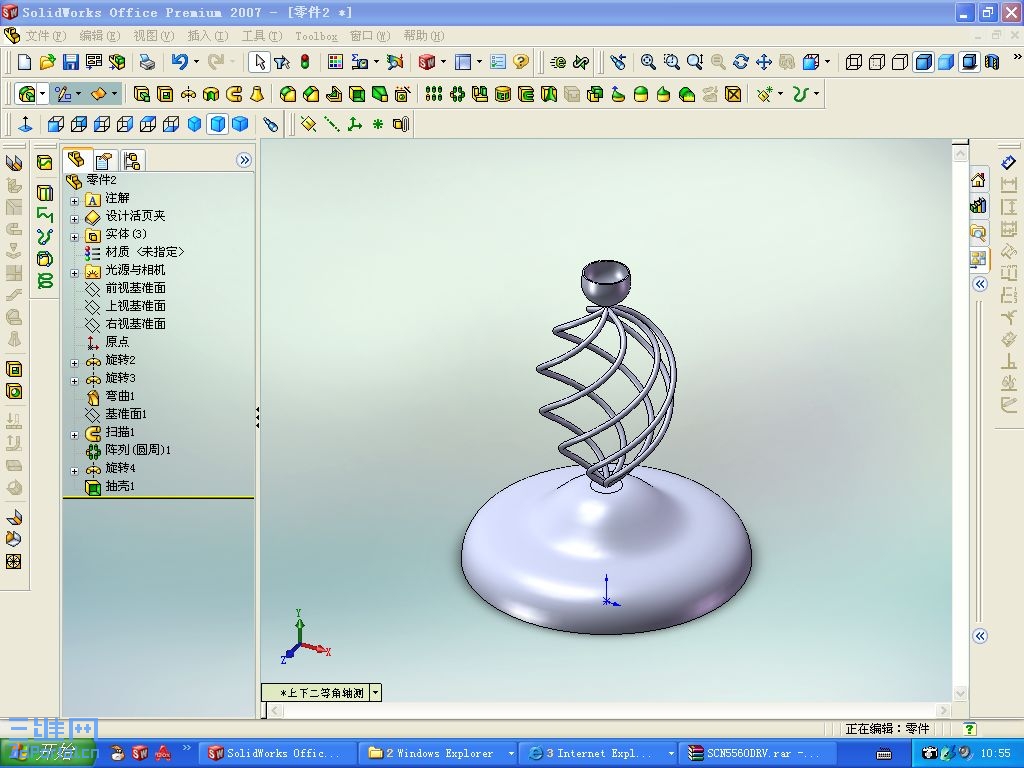This screenshot has width=1024, height=768.
Task: Click the Circular Pattern icon
Action: 457,94
